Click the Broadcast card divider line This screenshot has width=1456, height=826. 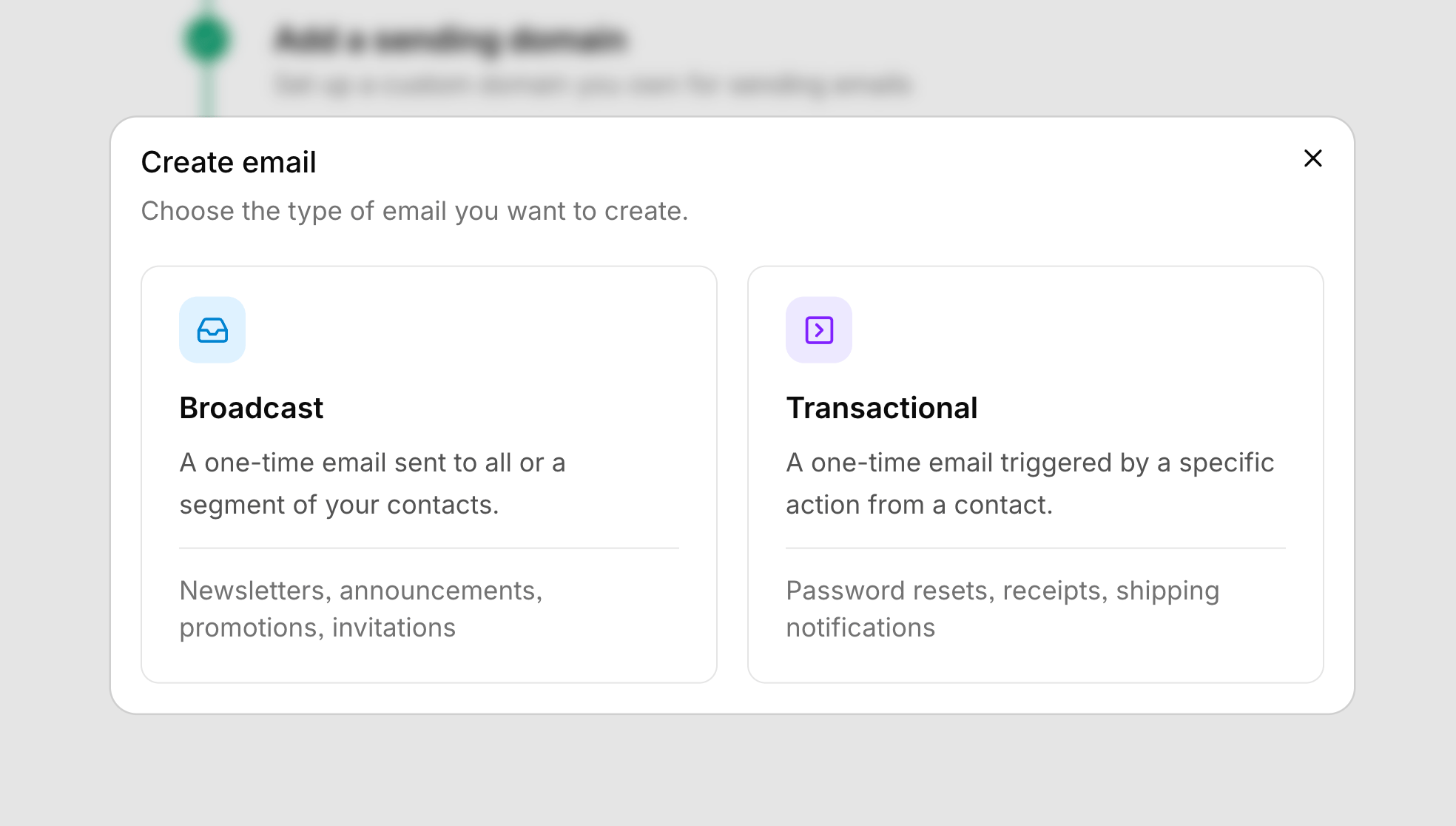point(429,548)
